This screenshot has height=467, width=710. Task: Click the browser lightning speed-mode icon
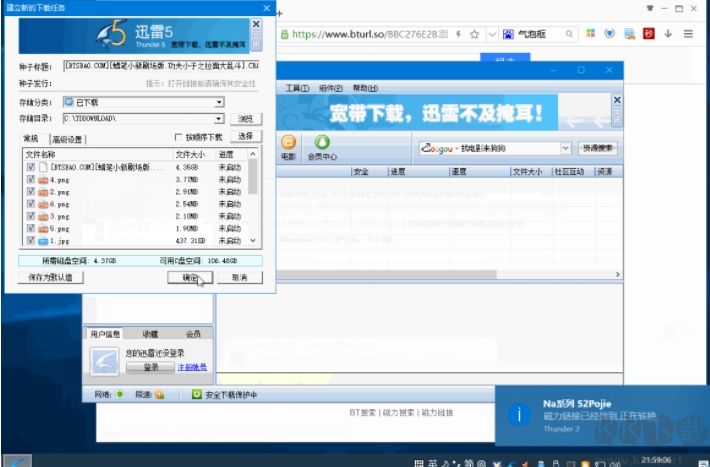point(458,34)
